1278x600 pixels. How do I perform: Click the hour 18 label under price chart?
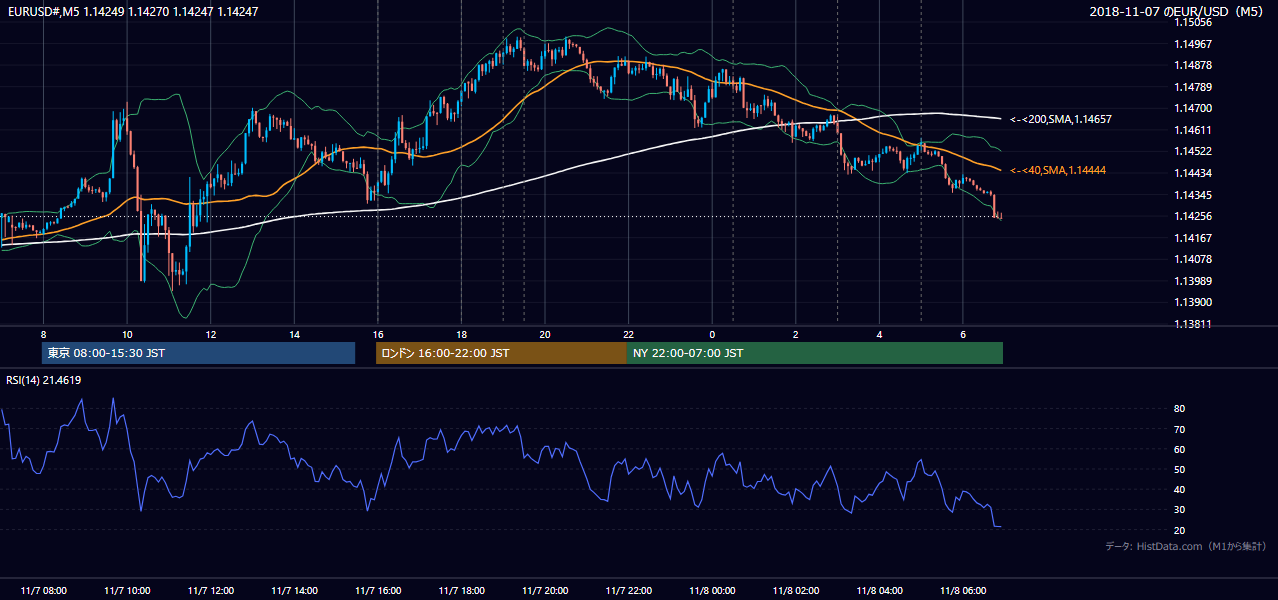(461, 334)
